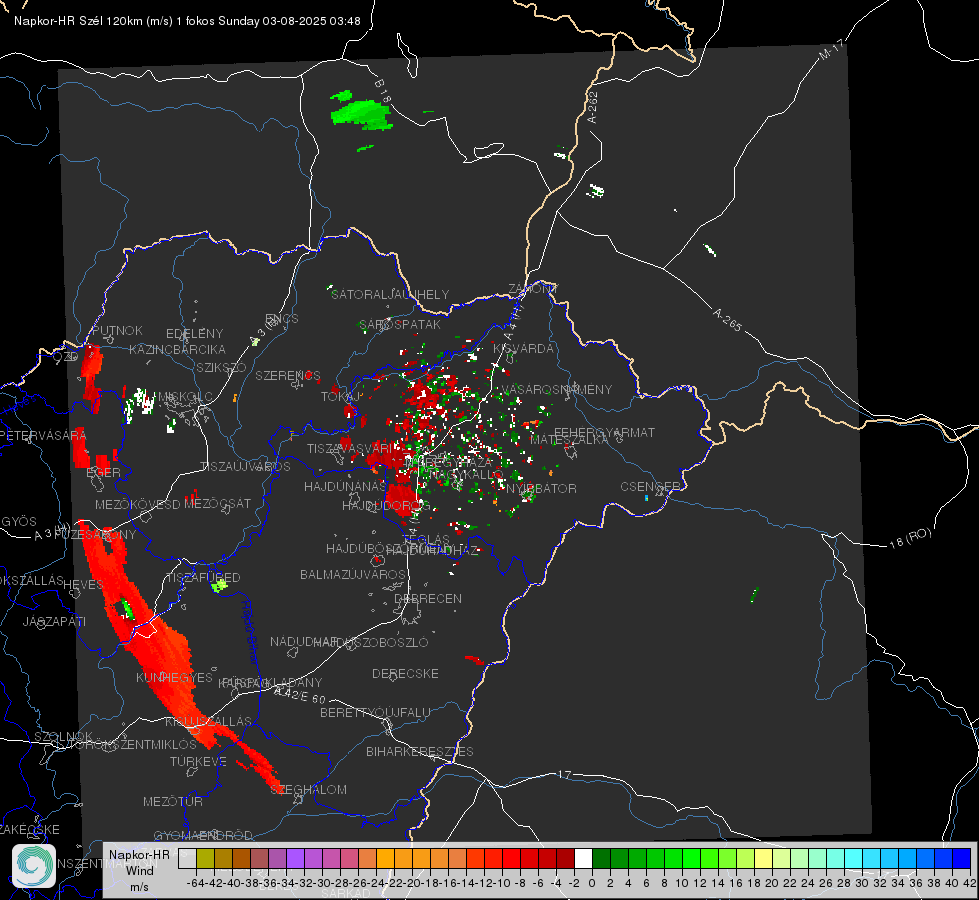This screenshot has width=979, height=900.
Task: Click the blue Hajdú-Bihar county label
Action: pyautogui.click(x=250, y=631)
